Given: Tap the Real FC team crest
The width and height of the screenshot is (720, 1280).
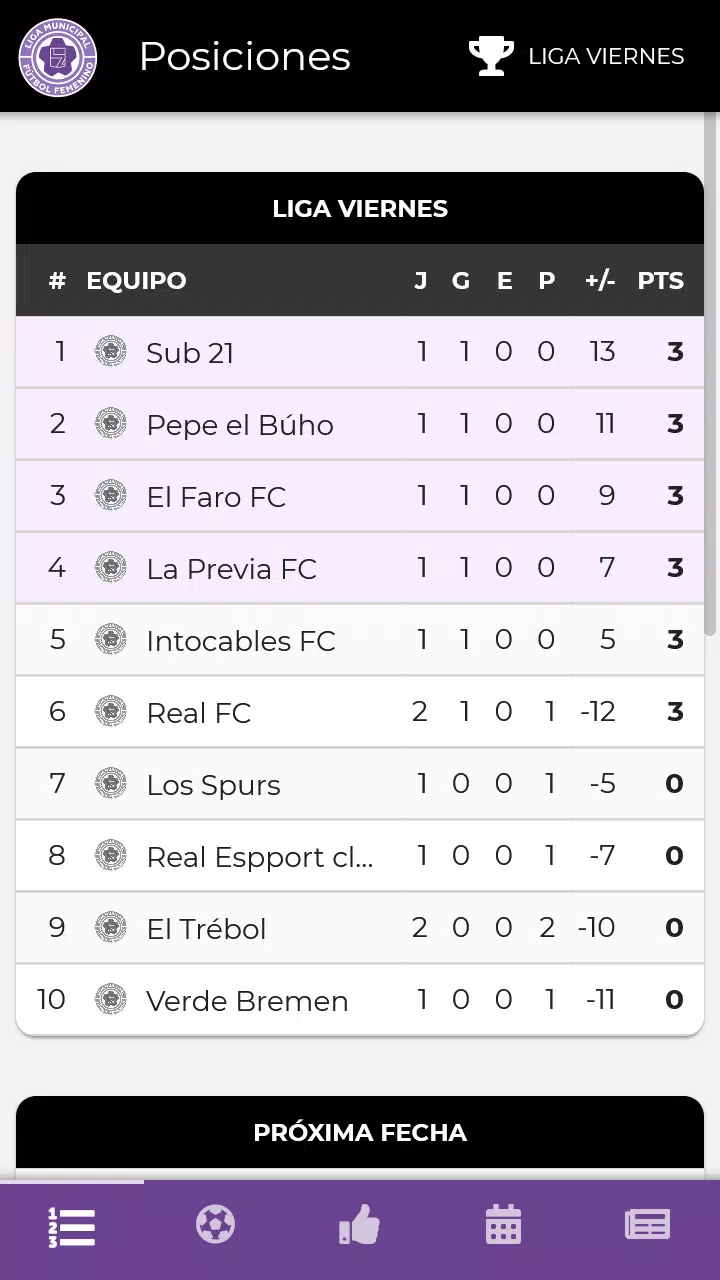Looking at the screenshot, I should coord(110,712).
